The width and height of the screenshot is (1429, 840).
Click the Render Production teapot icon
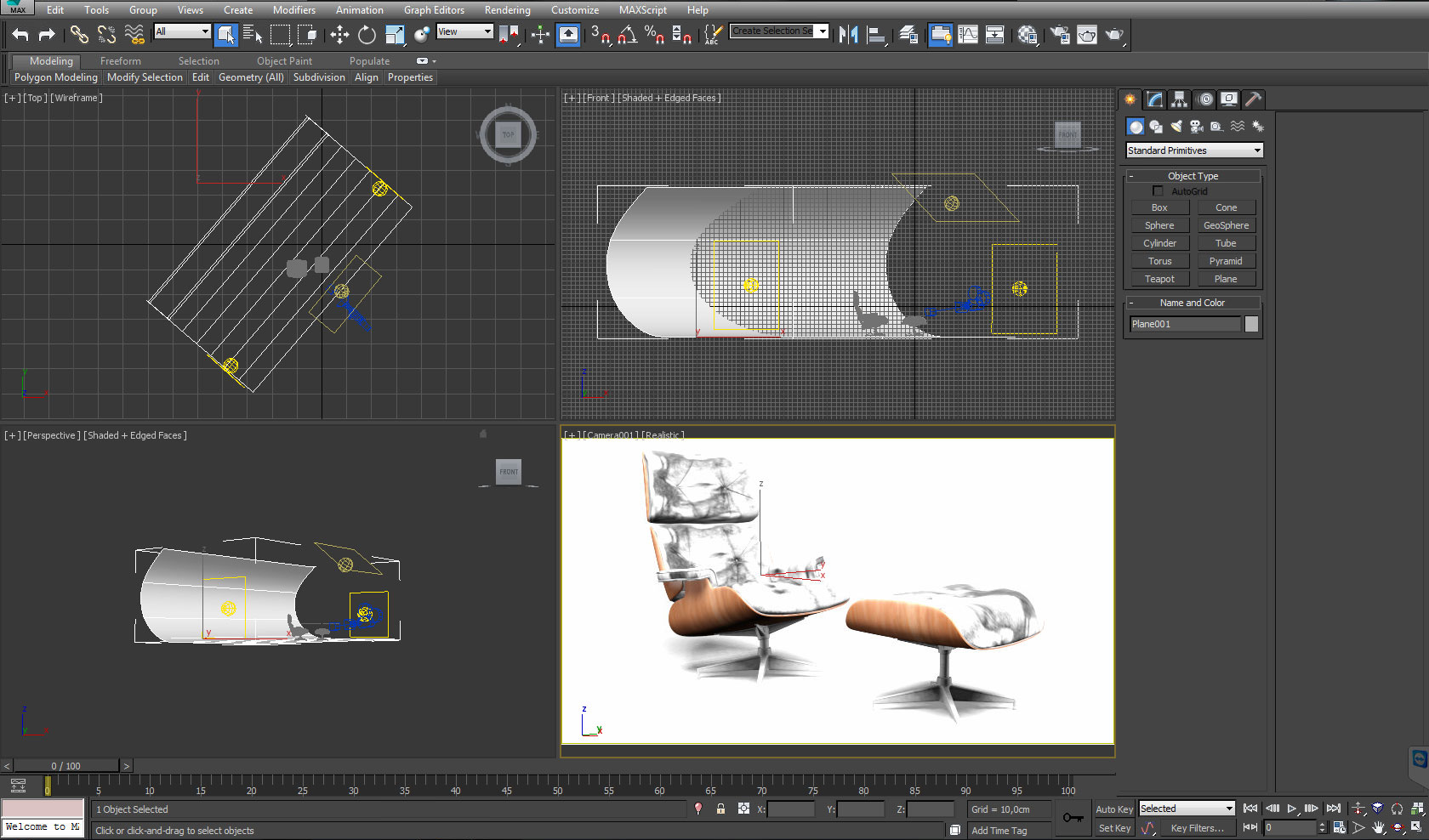(1114, 35)
